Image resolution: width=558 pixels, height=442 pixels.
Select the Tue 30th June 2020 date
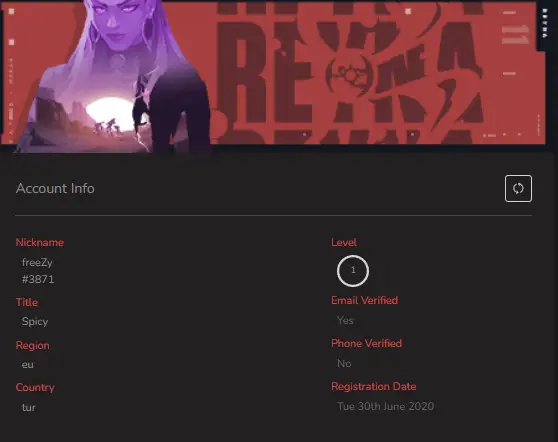385,406
